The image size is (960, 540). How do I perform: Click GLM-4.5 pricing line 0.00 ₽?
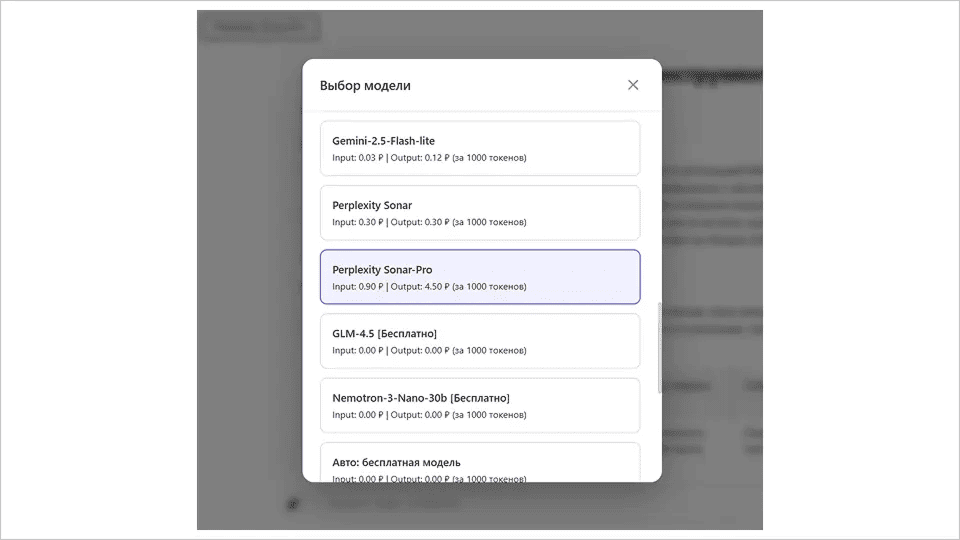pos(429,351)
